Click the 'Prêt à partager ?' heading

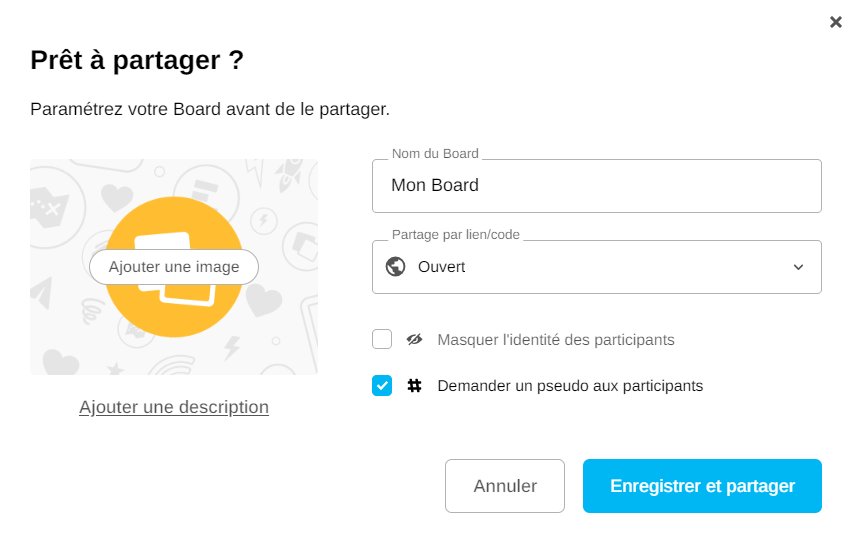pyautogui.click(x=137, y=60)
